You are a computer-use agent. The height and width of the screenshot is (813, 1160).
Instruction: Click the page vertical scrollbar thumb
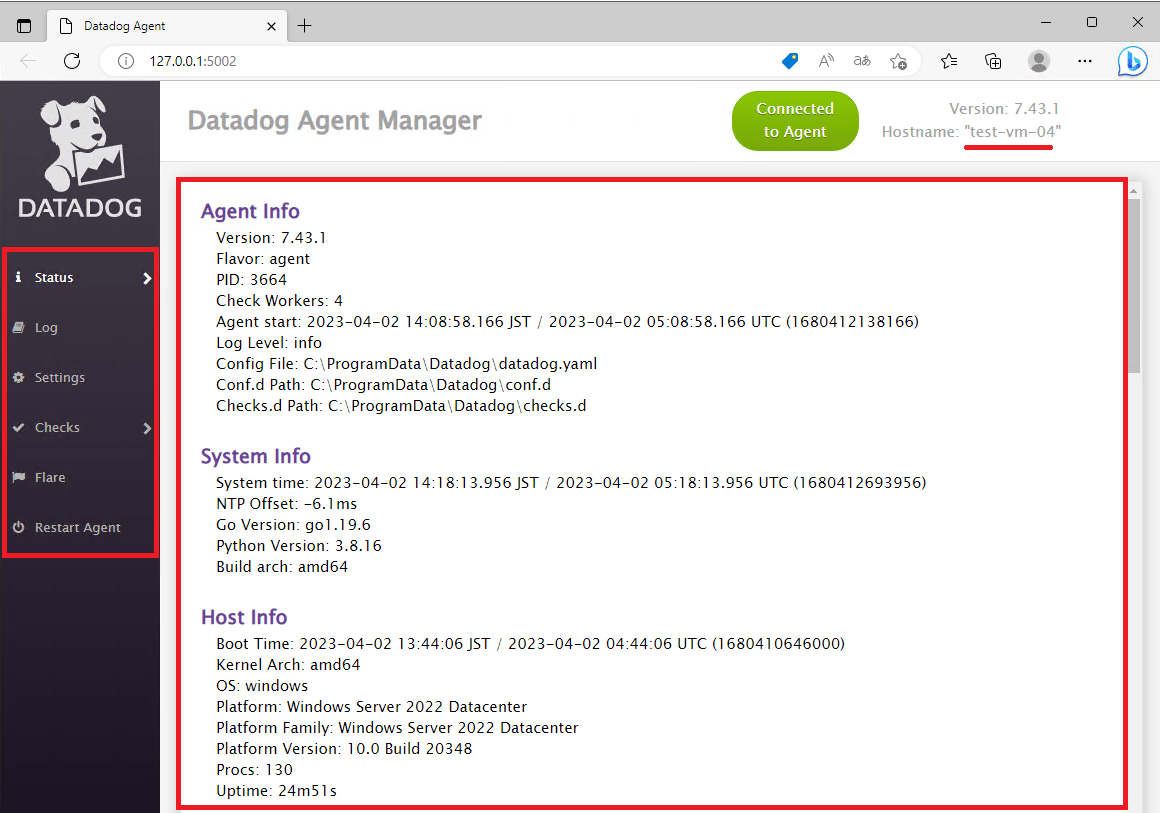[1134, 285]
